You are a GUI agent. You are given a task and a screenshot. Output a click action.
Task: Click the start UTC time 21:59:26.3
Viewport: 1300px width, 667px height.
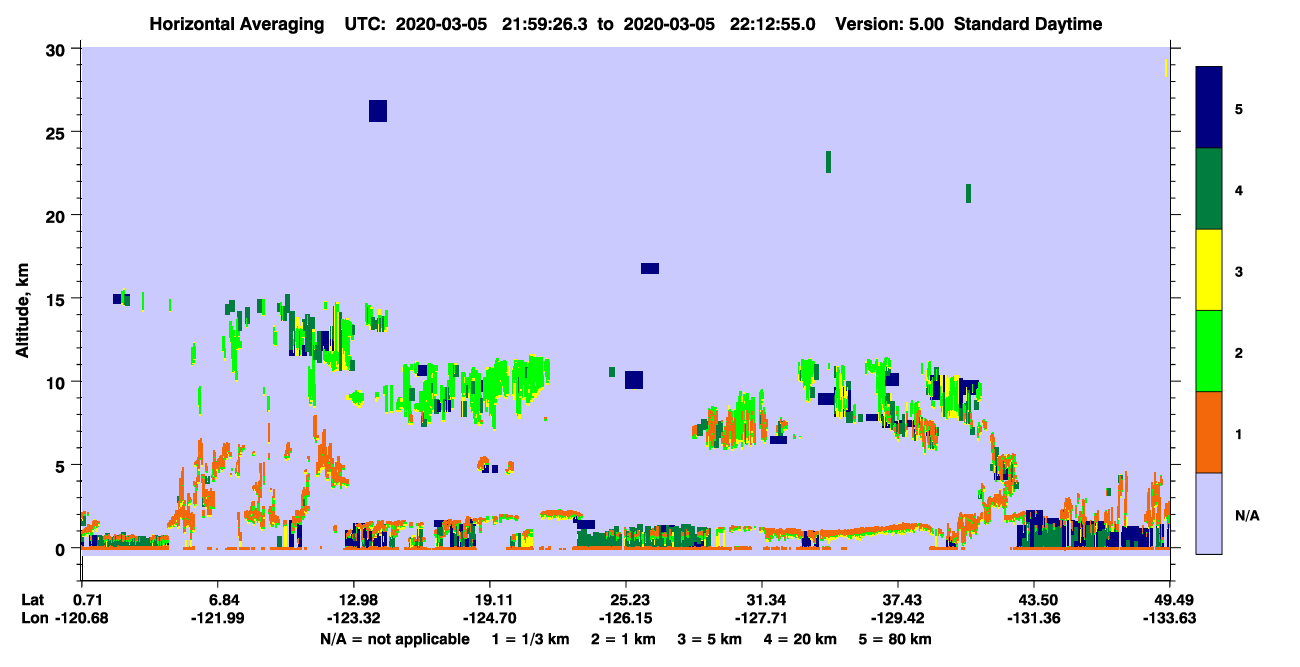click(545, 24)
